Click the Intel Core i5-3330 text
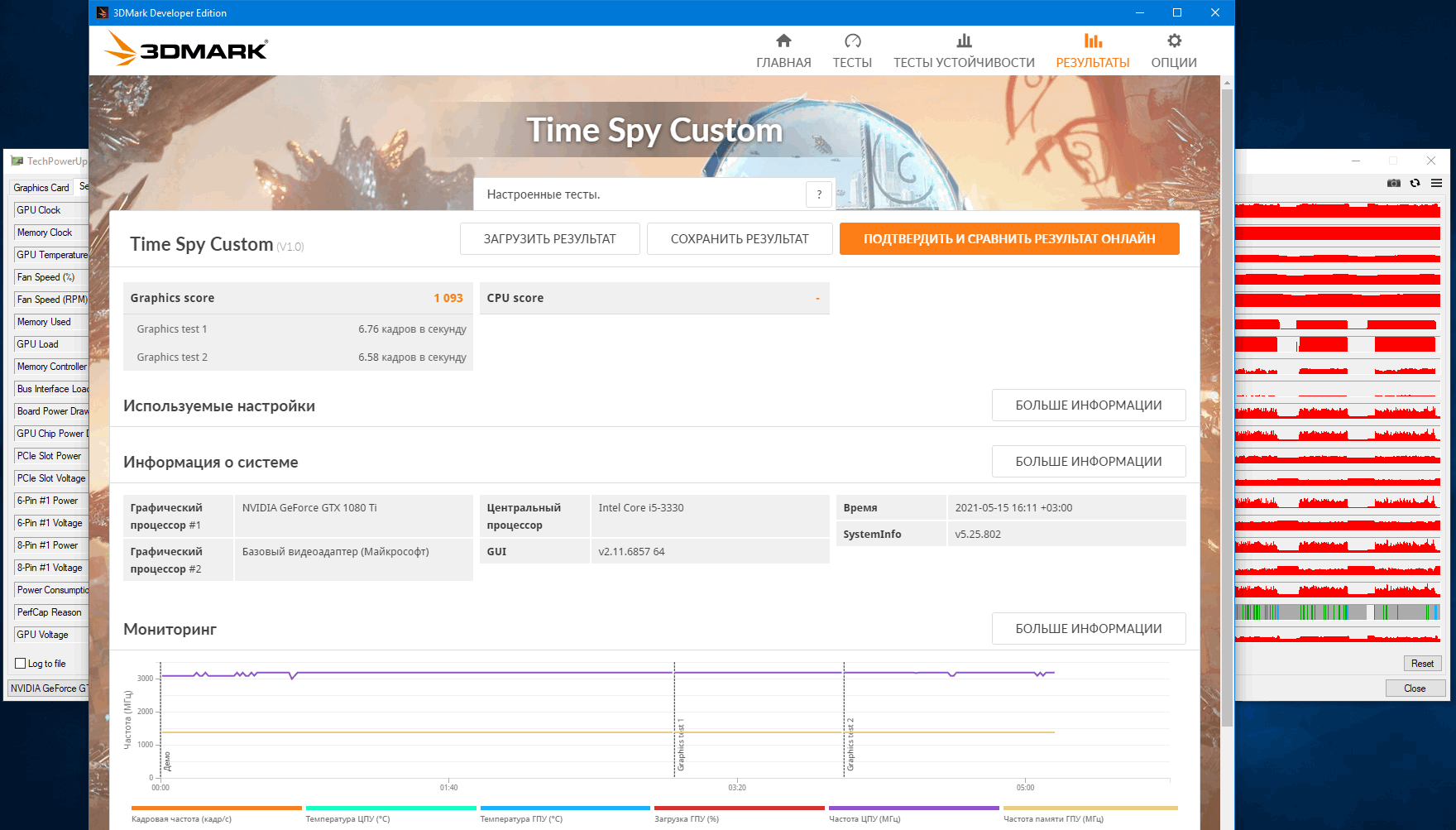The image size is (1456, 830). coord(641,508)
